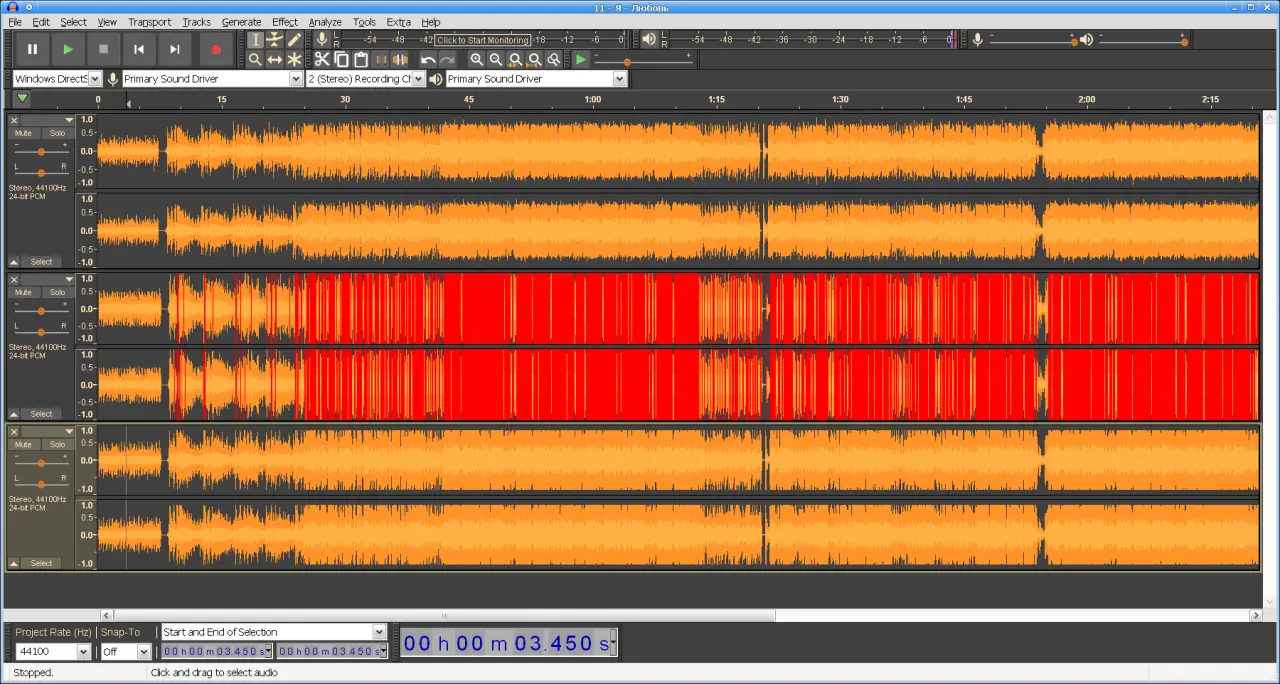1280x684 pixels.
Task: Click Select button on second track
Action: (41, 414)
